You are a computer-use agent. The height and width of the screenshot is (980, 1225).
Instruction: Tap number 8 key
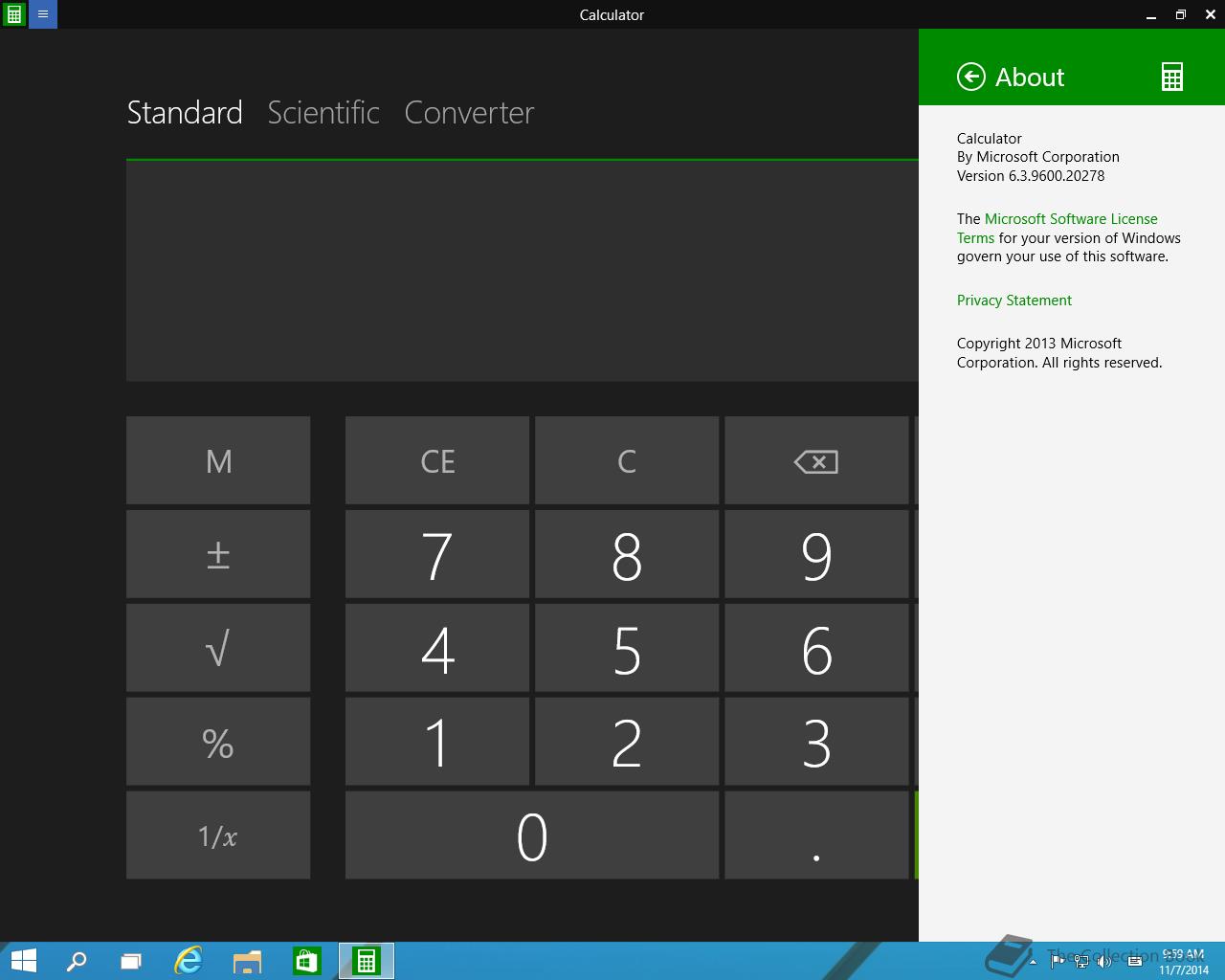[627, 554]
